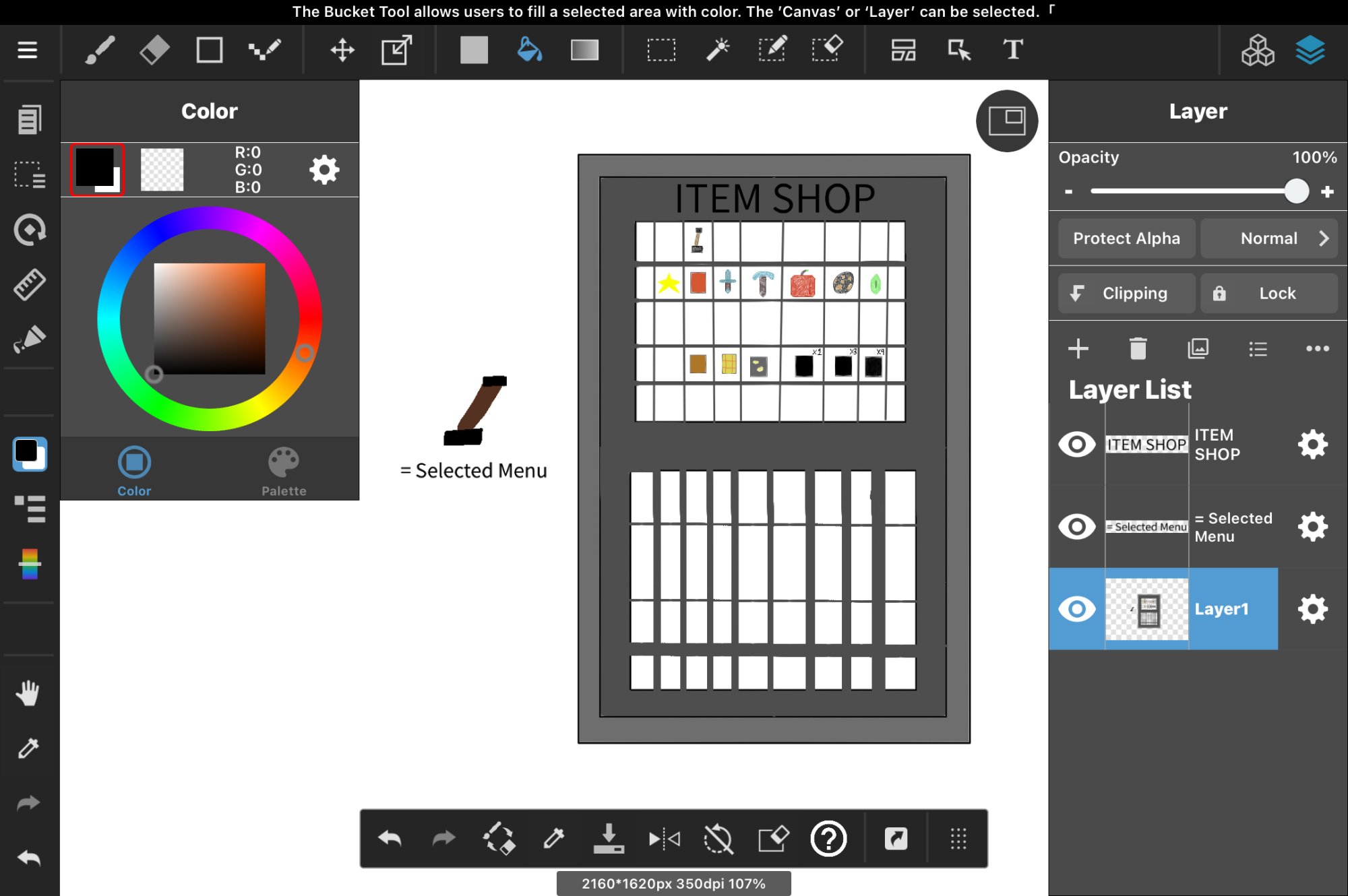1348x896 pixels.
Task: Pick the Move tool
Action: coord(342,50)
